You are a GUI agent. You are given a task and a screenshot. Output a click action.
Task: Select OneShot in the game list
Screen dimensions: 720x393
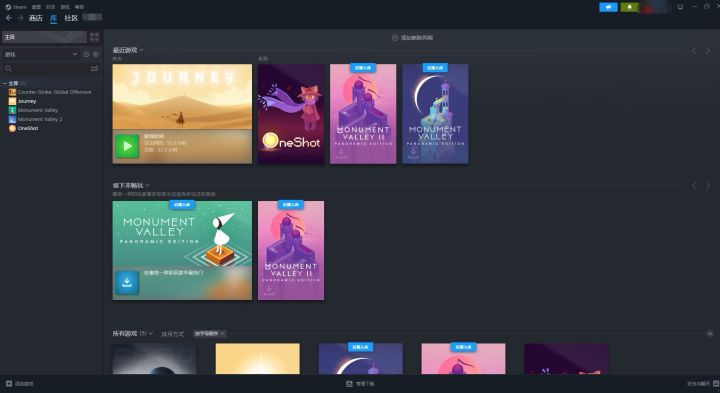pyautogui.click(x=28, y=128)
